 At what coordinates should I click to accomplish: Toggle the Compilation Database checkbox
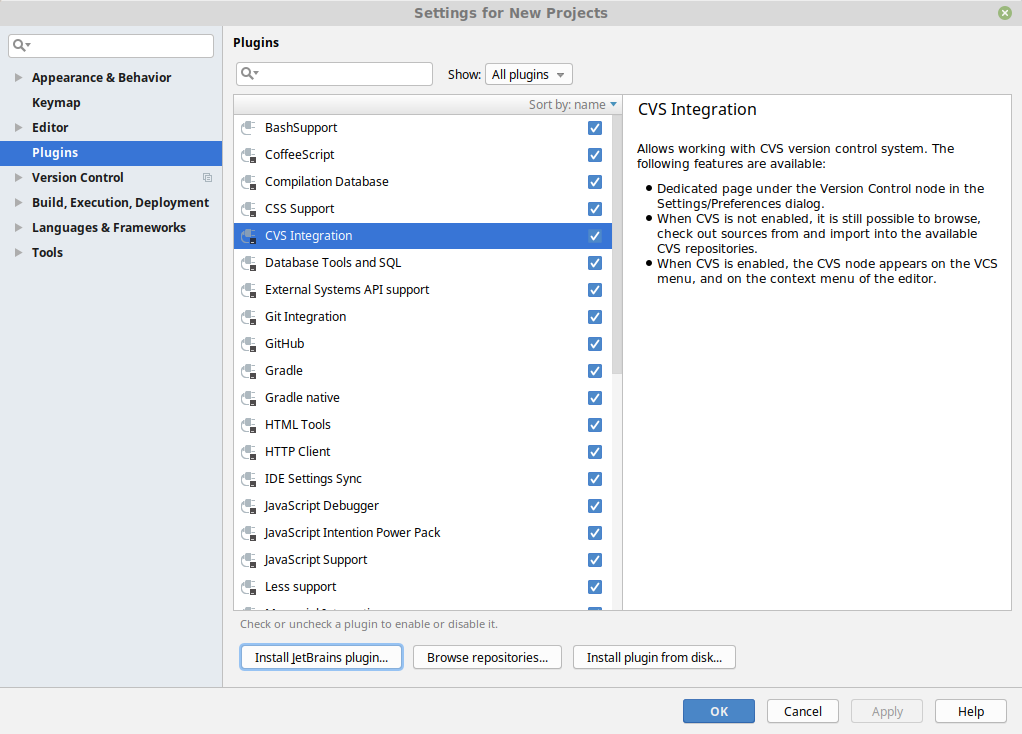tap(594, 182)
